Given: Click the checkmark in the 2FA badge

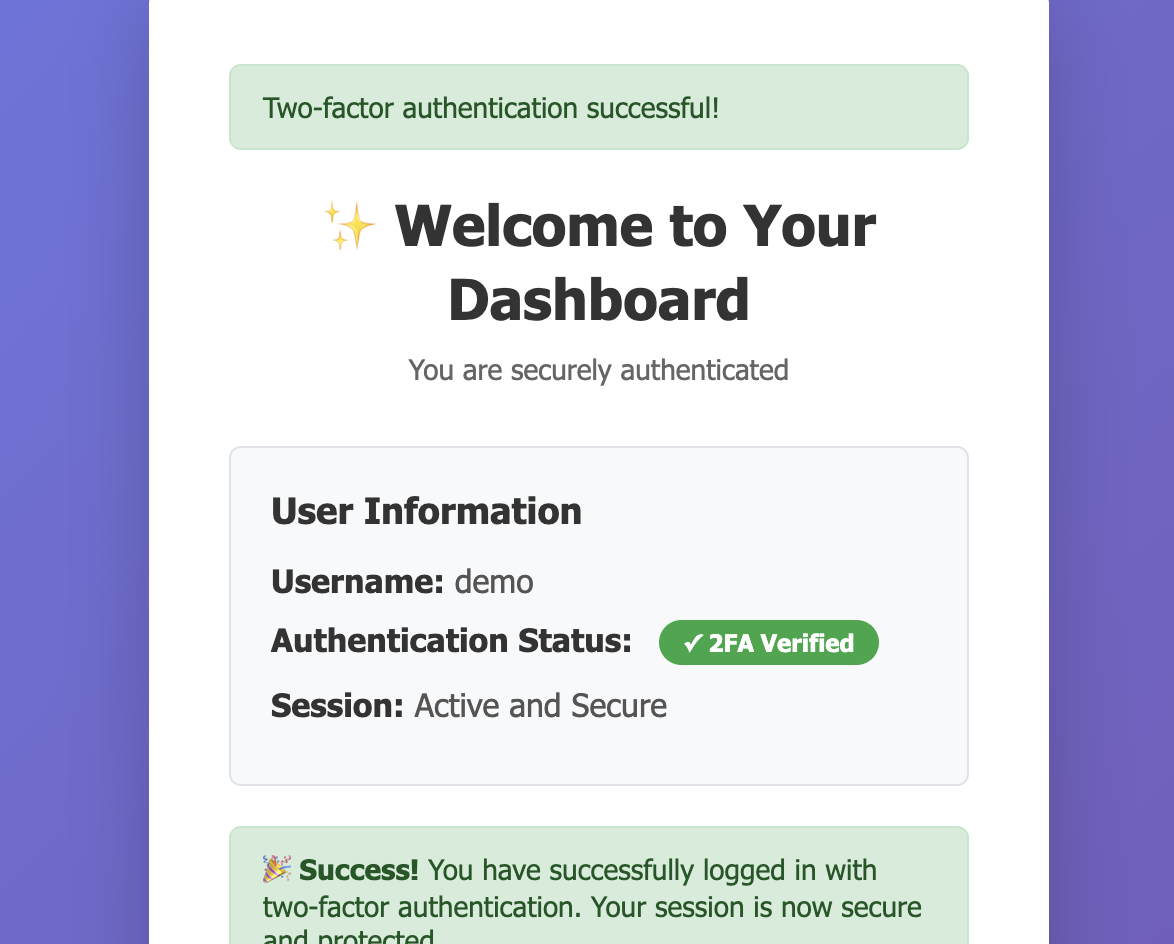Looking at the screenshot, I should 693,643.
